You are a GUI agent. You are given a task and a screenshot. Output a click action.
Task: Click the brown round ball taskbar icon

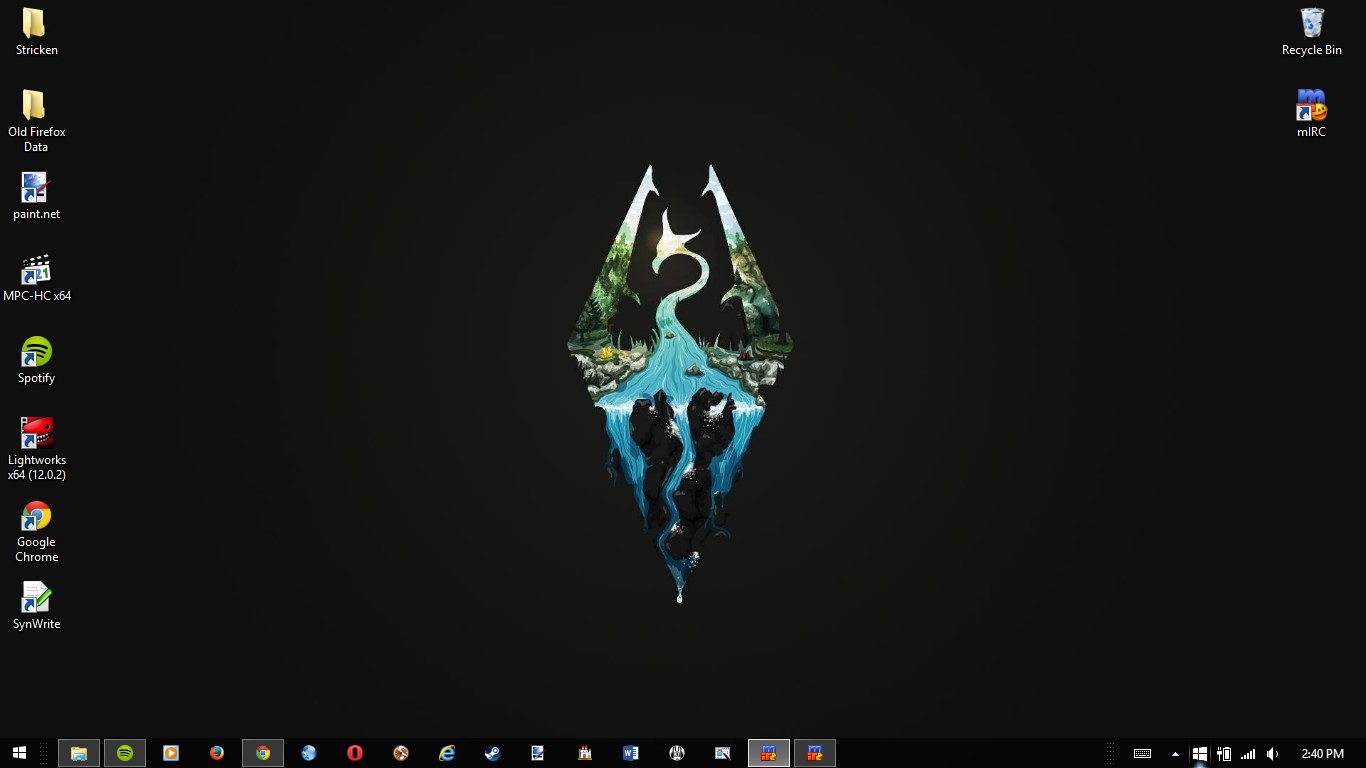[x=401, y=753]
